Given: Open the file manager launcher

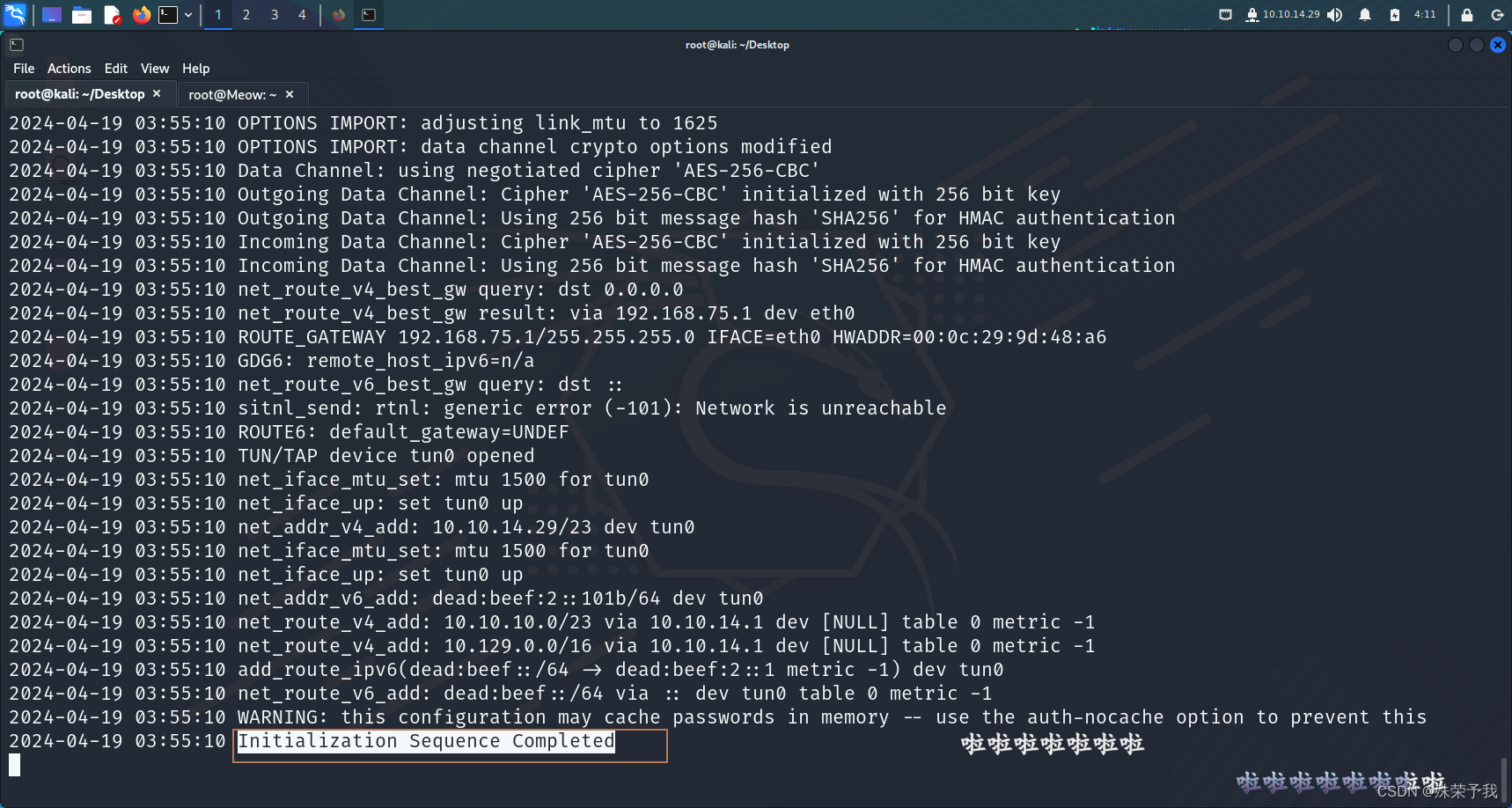Looking at the screenshot, I should [82, 15].
